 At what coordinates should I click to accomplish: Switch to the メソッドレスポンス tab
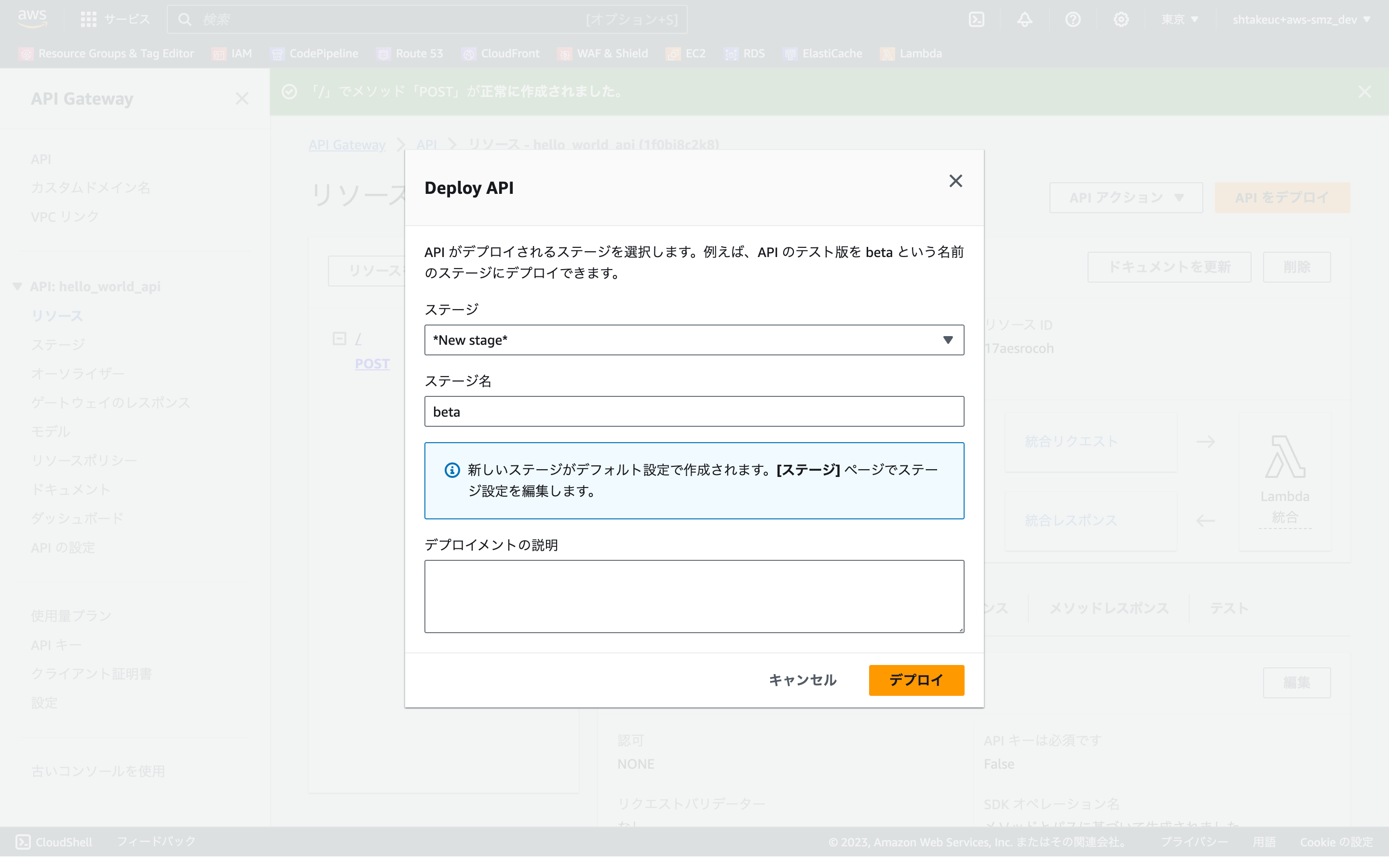coord(1109,608)
